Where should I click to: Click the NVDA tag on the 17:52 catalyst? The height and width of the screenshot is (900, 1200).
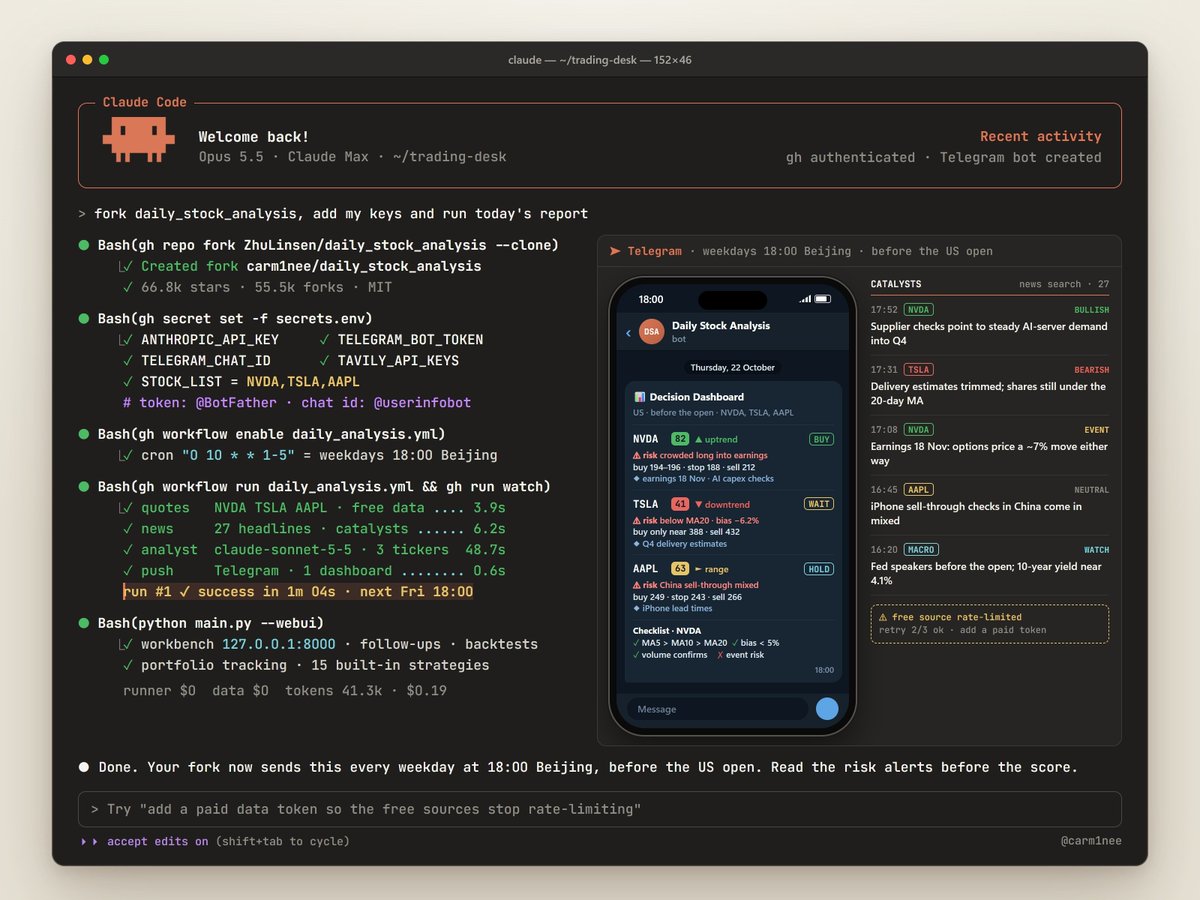919,310
